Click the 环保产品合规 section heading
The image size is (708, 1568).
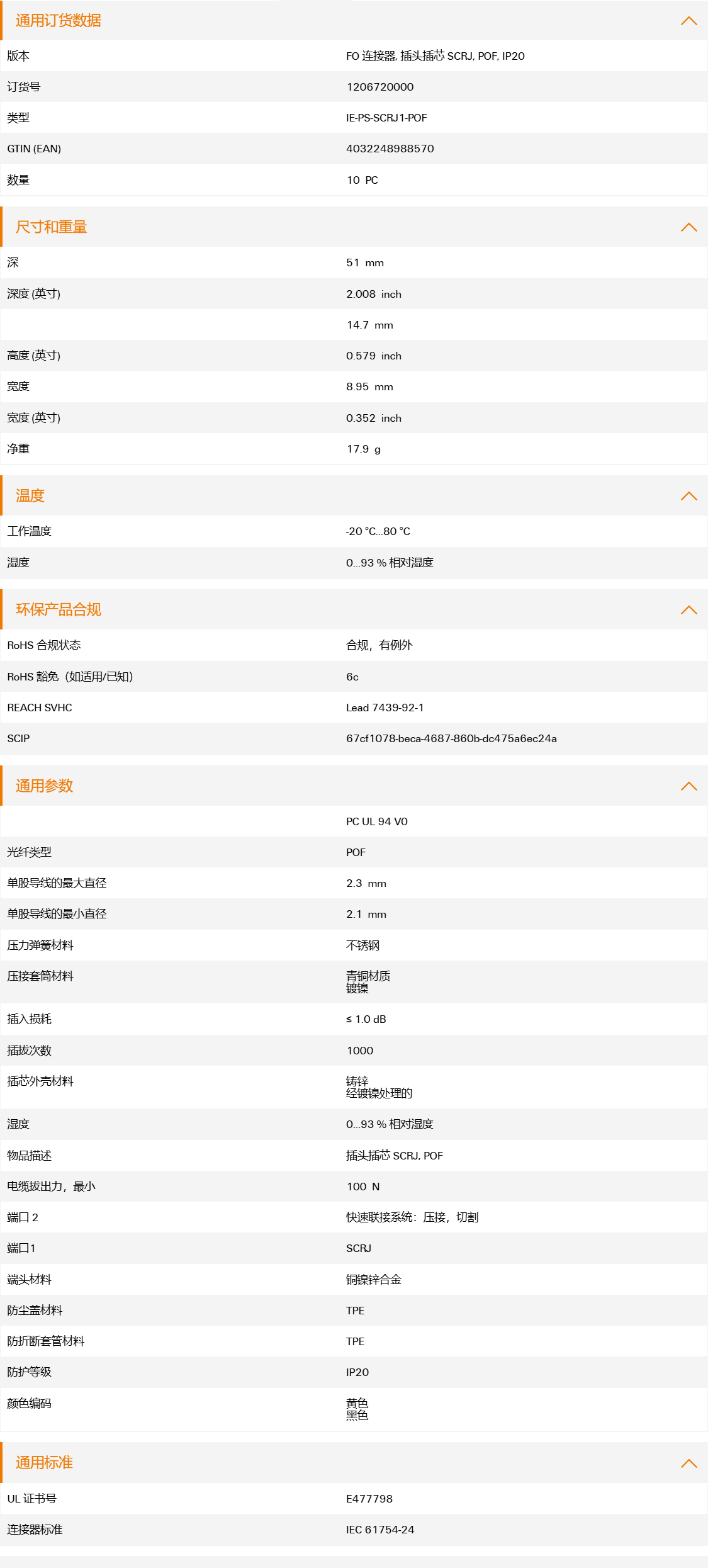click(x=59, y=610)
